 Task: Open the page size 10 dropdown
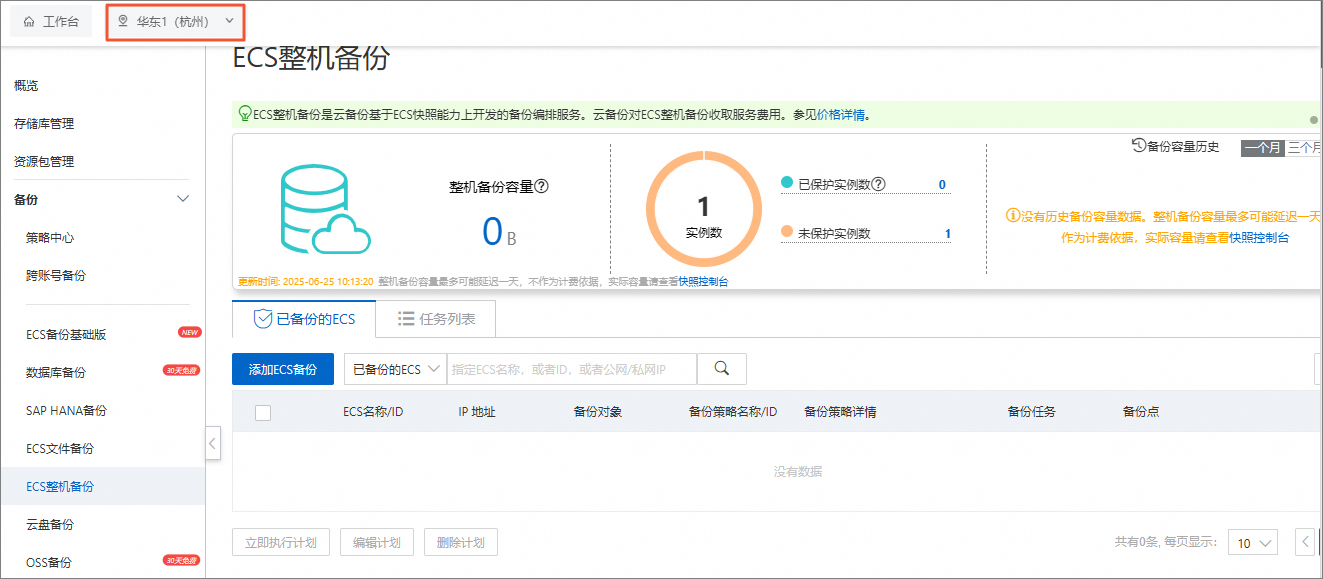pyautogui.click(x=1253, y=543)
